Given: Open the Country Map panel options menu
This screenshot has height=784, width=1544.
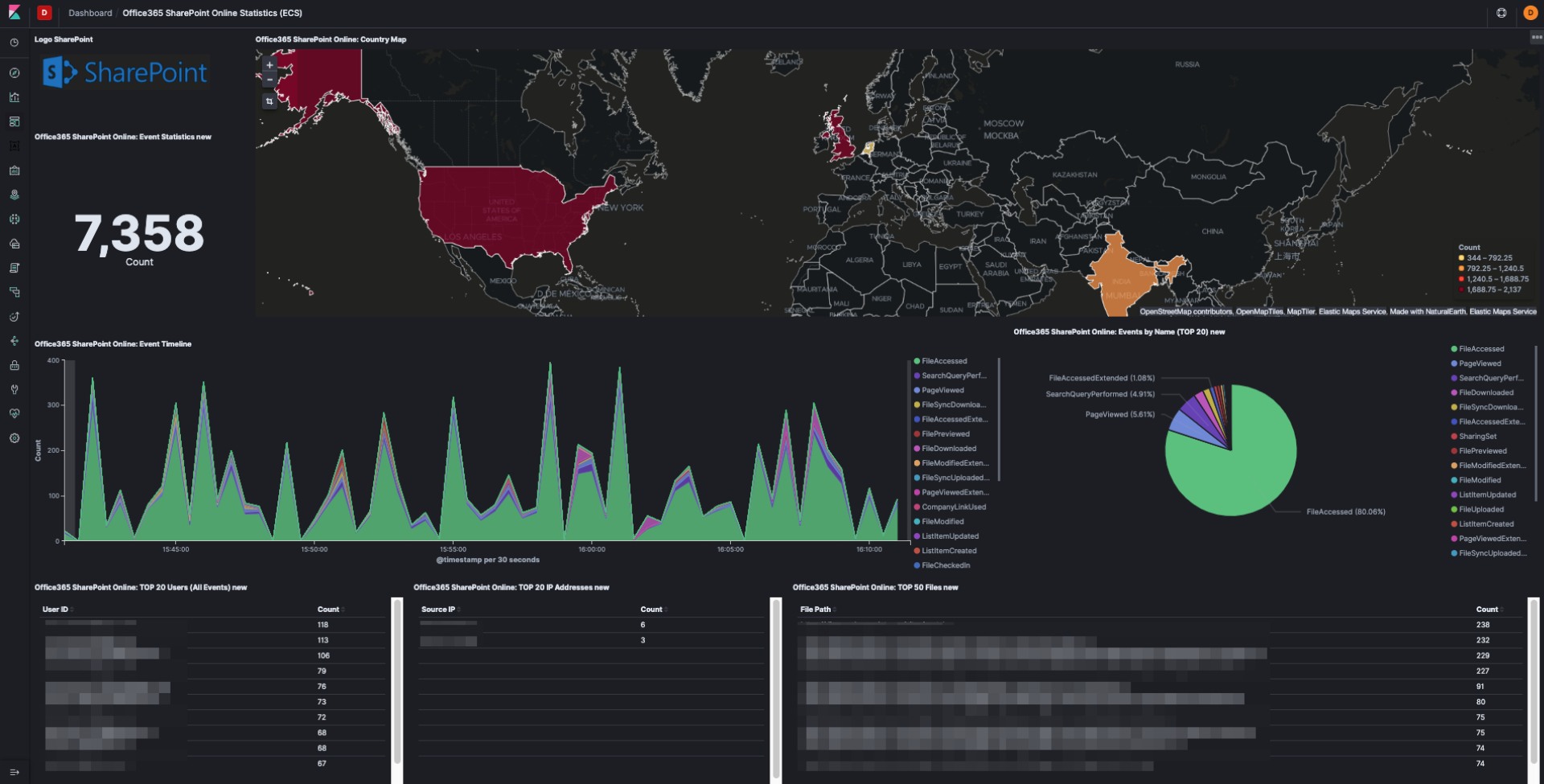Looking at the screenshot, I should tap(1536, 37).
